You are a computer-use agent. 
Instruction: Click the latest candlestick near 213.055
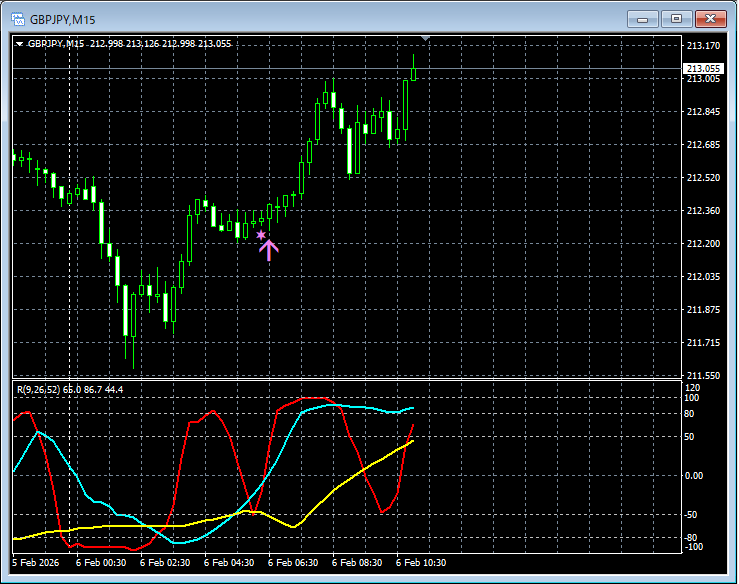413,74
